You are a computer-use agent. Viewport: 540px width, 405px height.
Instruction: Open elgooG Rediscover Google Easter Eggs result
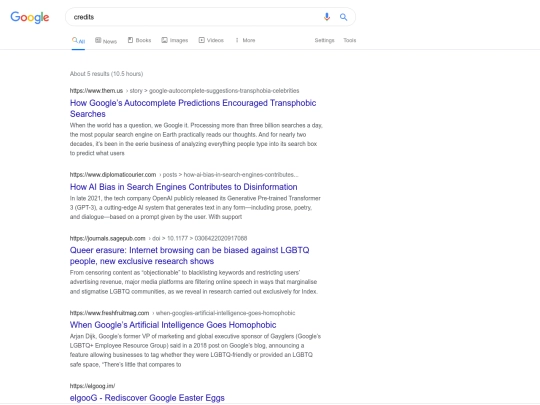click(147, 398)
